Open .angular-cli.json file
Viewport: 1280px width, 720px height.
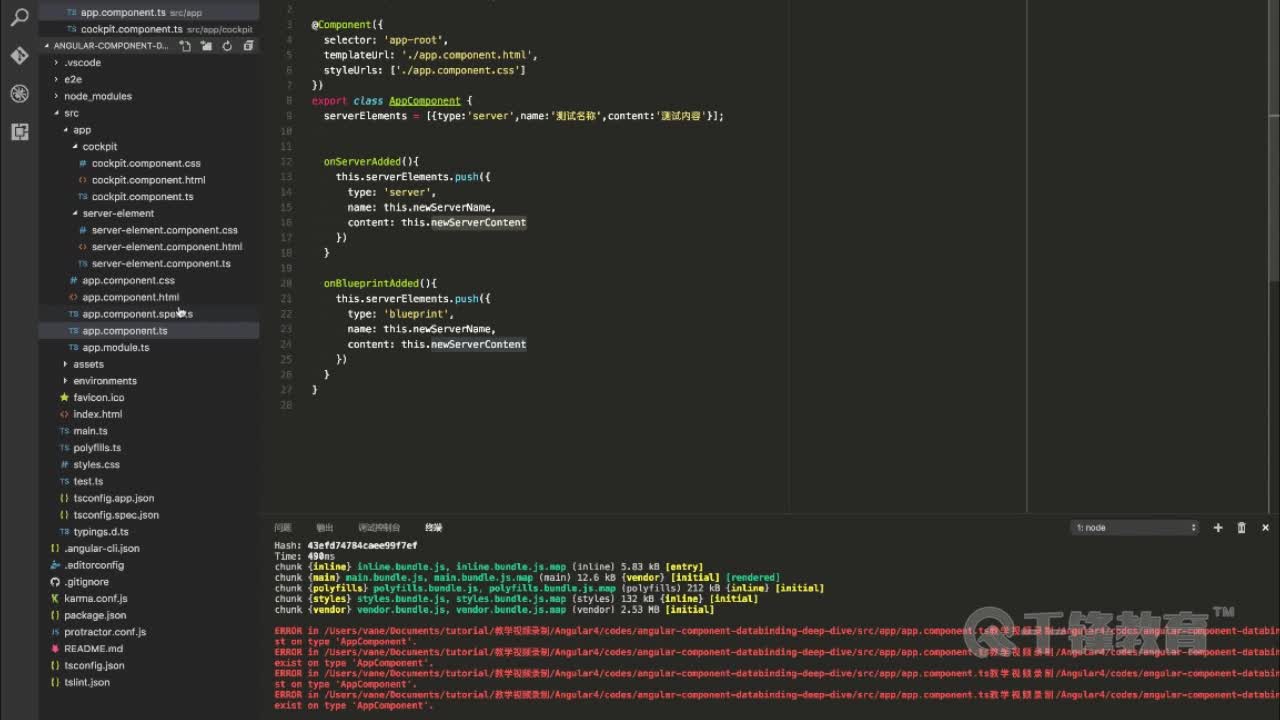[101, 549]
